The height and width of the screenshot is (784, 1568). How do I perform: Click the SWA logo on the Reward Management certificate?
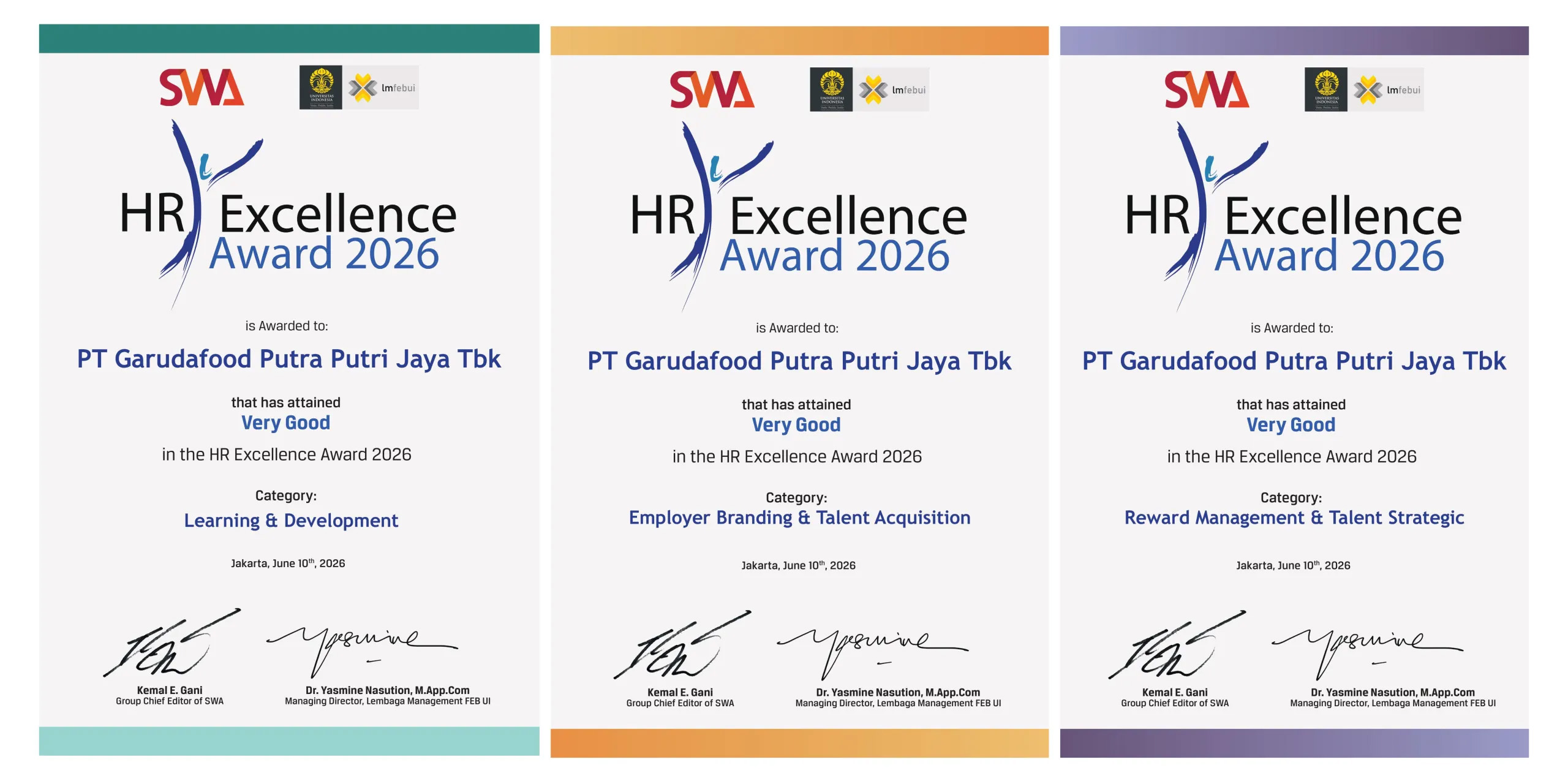pyautogui.click(x=1207, y=89)
